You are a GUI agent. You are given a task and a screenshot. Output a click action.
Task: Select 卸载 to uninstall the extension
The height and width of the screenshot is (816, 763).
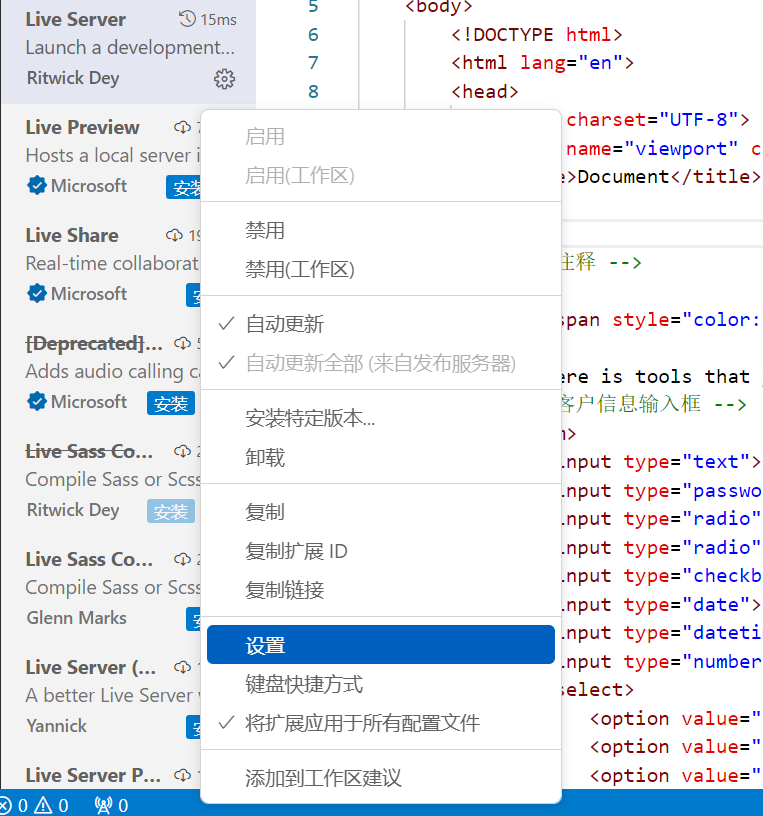380,457
